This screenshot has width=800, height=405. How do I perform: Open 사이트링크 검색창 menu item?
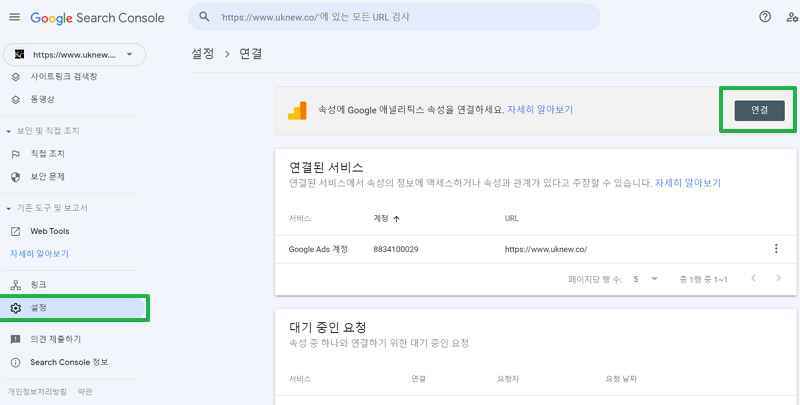[64, 77]
